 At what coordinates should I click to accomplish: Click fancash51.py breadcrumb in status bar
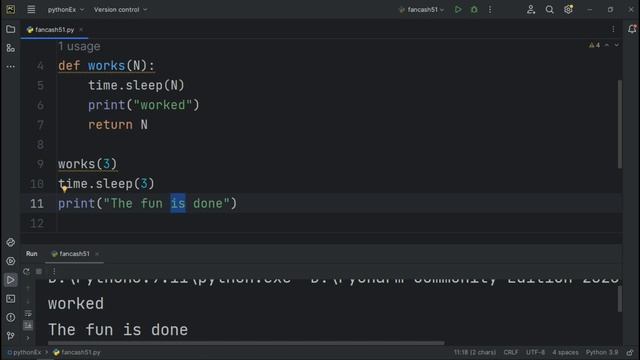point(77,352)
